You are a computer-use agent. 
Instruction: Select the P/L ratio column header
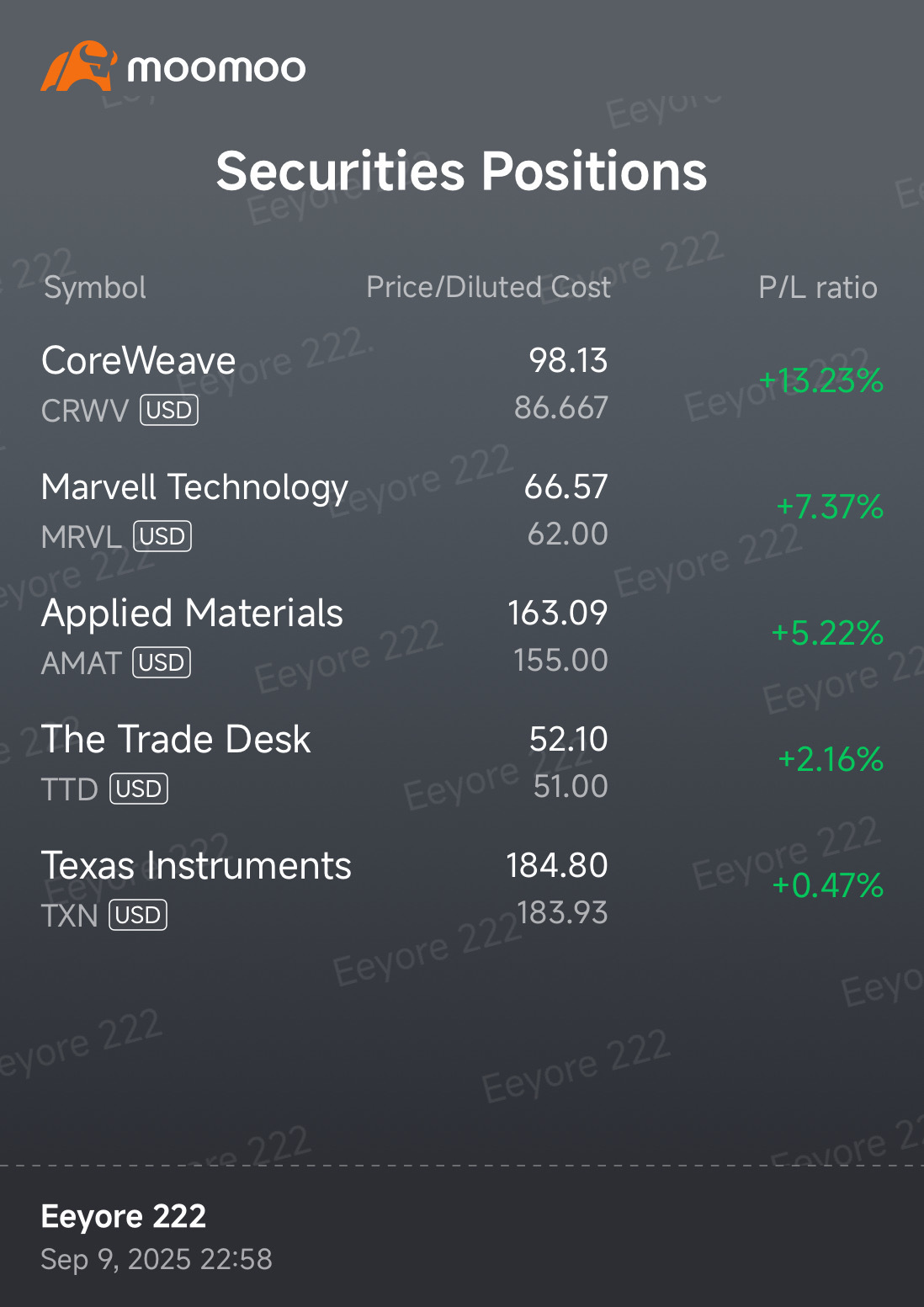(818, 288)
